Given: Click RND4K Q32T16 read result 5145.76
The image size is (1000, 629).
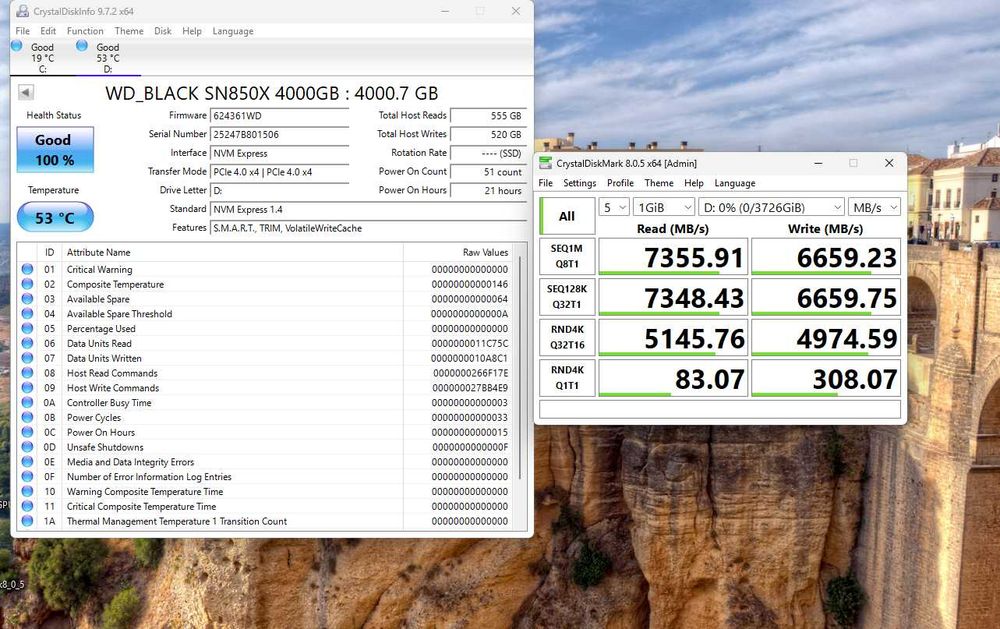Looking at the screenshot, I should pyautogui.click(x=673, y=337).
